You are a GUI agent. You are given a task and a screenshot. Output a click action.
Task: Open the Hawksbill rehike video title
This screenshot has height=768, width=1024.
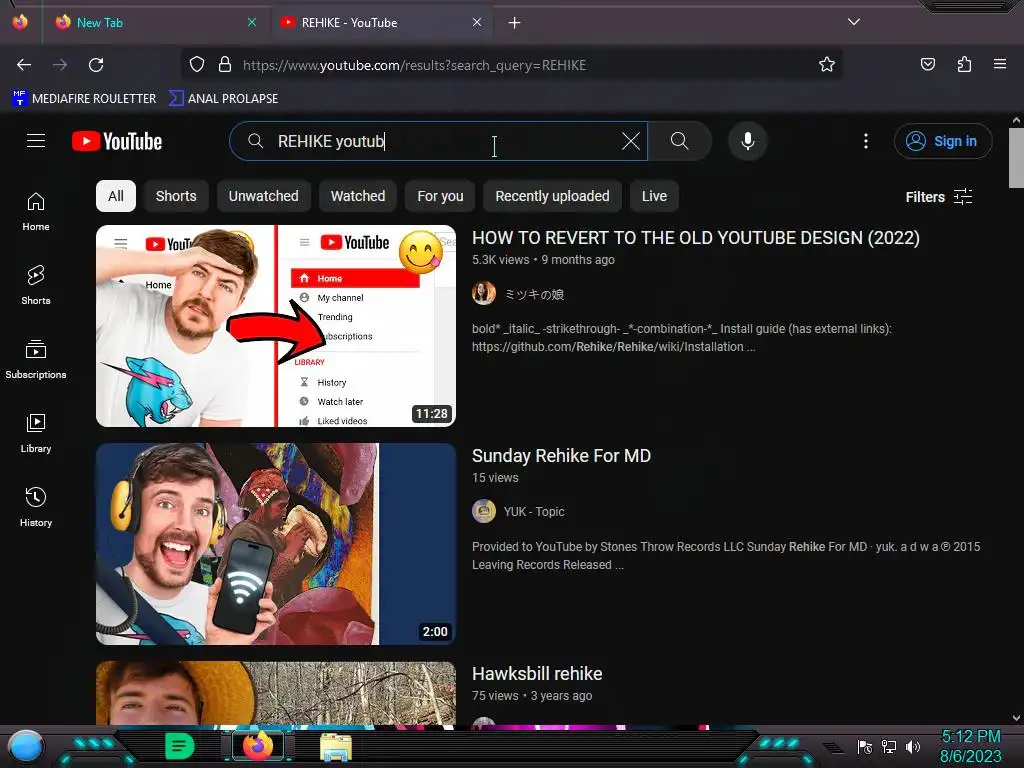click(x=537, y=674)
